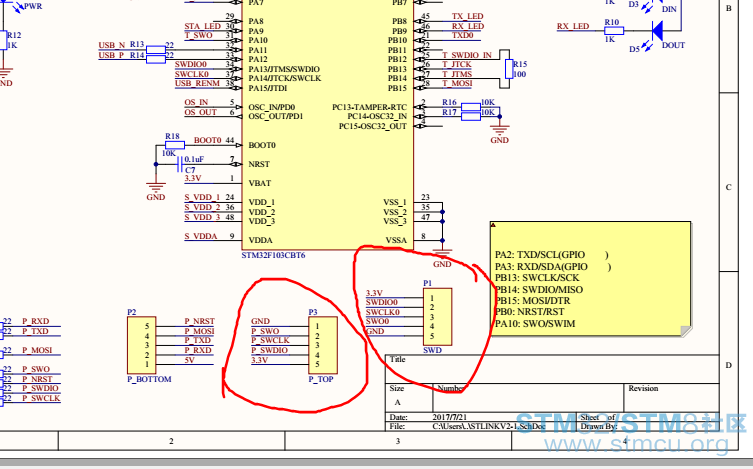Image resolution: width=753 pixels, height=469 pixels.
Task: Click the PB13: SWCLK/SCK note line
Action: pyautogui.click(x=537, y=278)
